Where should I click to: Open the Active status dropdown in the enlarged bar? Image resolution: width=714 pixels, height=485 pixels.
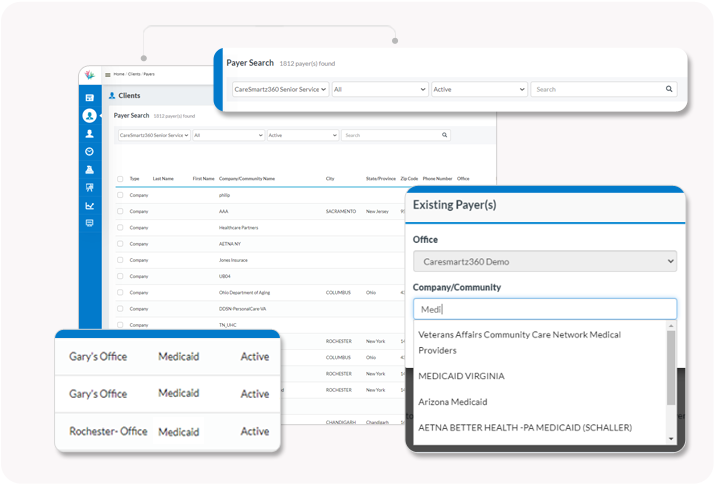click(x=479, y=89)
